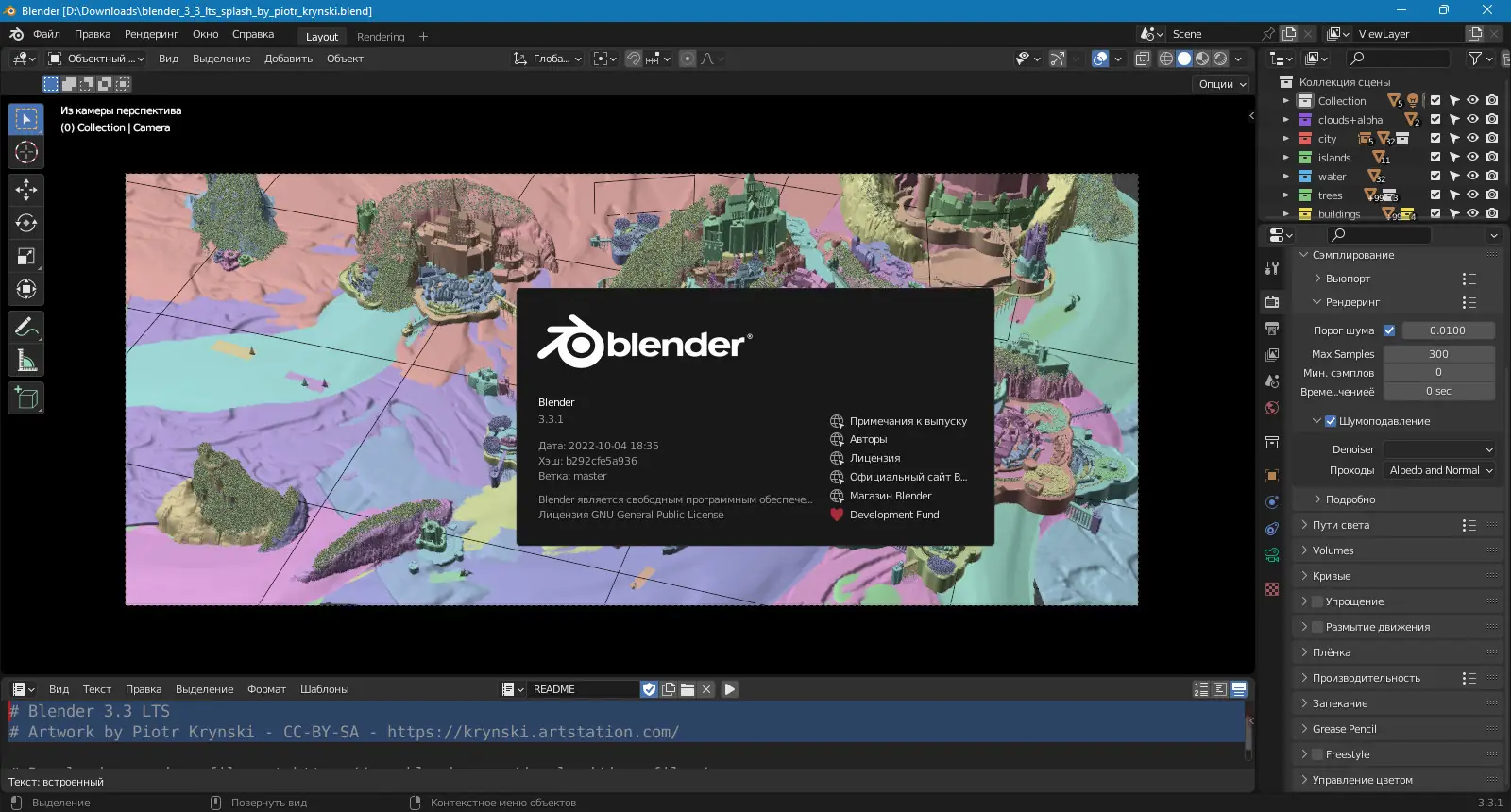Open the Добавить menu in viewport
The width and height of the screenshot is (1511, 812).
pos(288,59)
